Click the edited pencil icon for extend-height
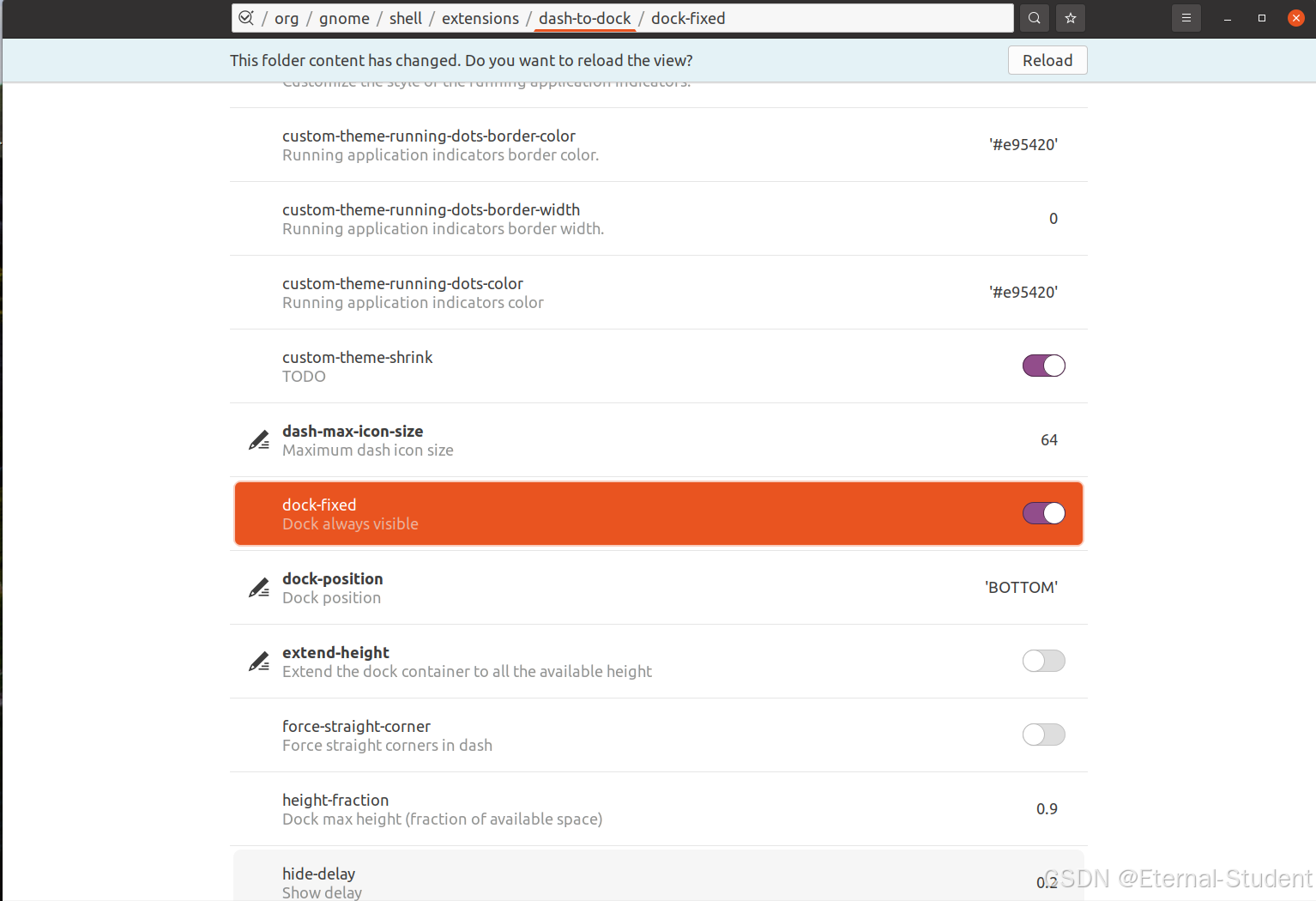Image resolution: width=1316 pixels, height=901 pixels. coord(259,662)
